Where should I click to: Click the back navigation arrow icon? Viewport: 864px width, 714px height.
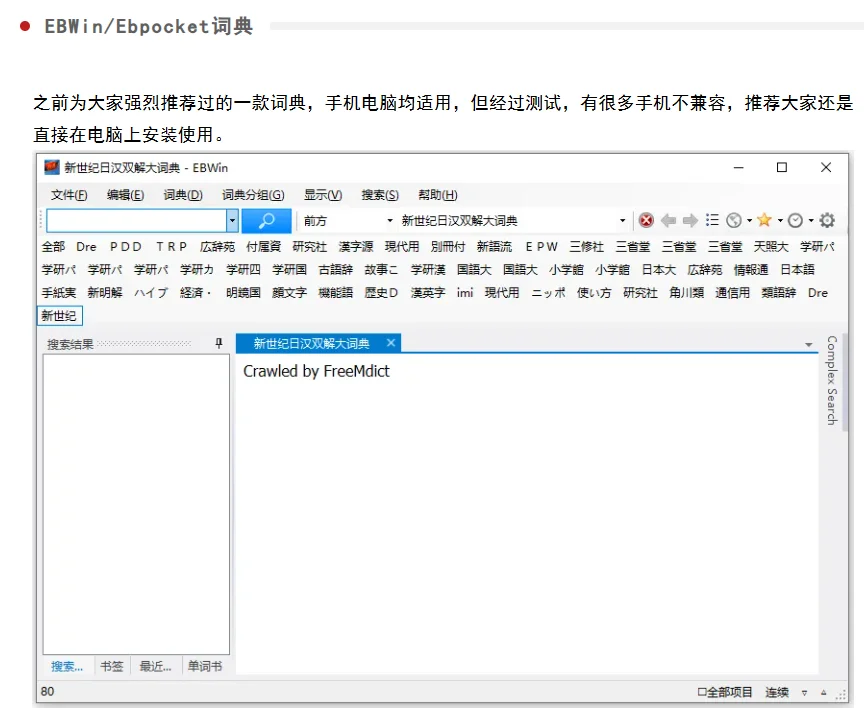(668, 220)
